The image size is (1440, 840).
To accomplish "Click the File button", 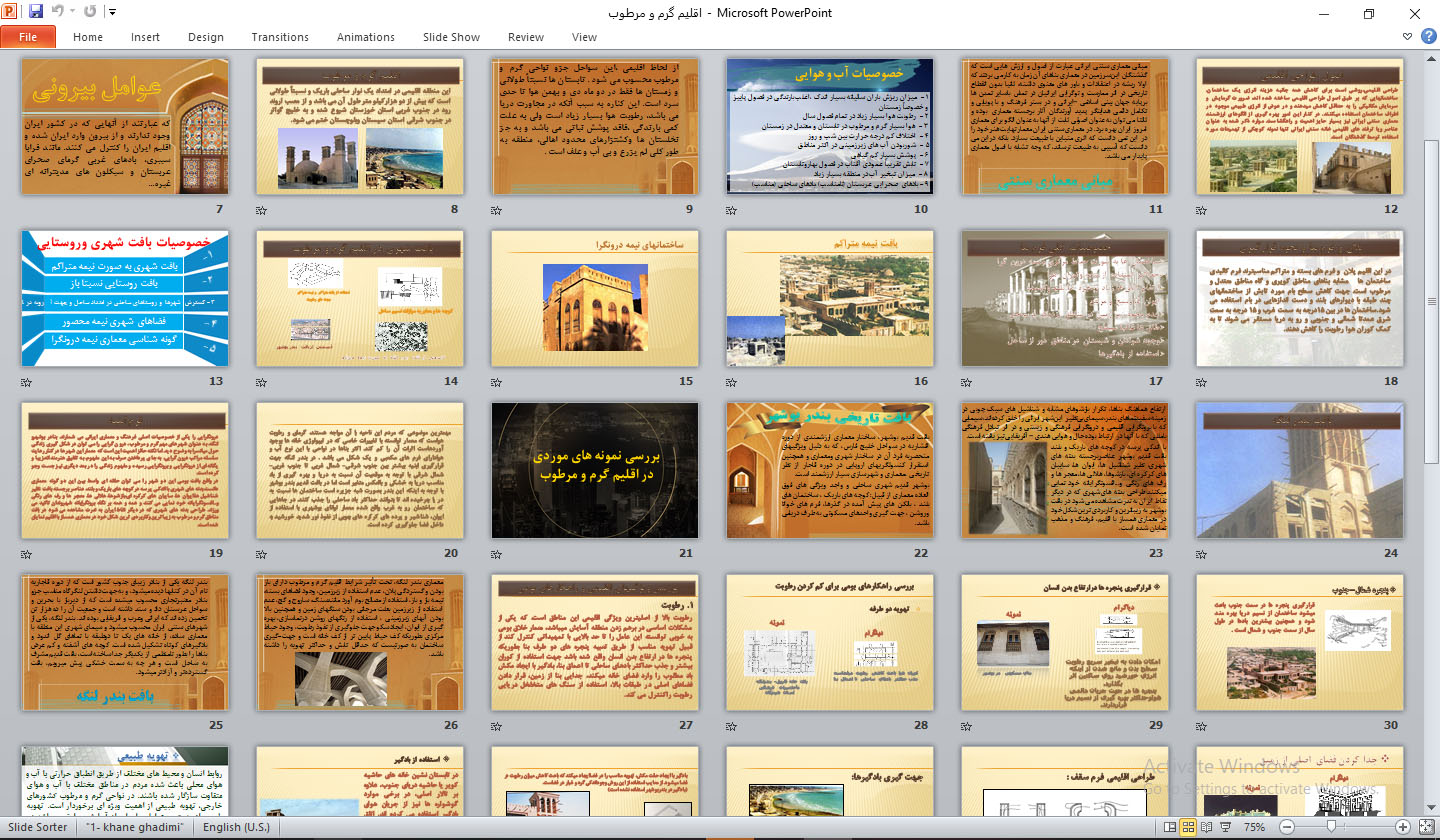I will point(28,37).
